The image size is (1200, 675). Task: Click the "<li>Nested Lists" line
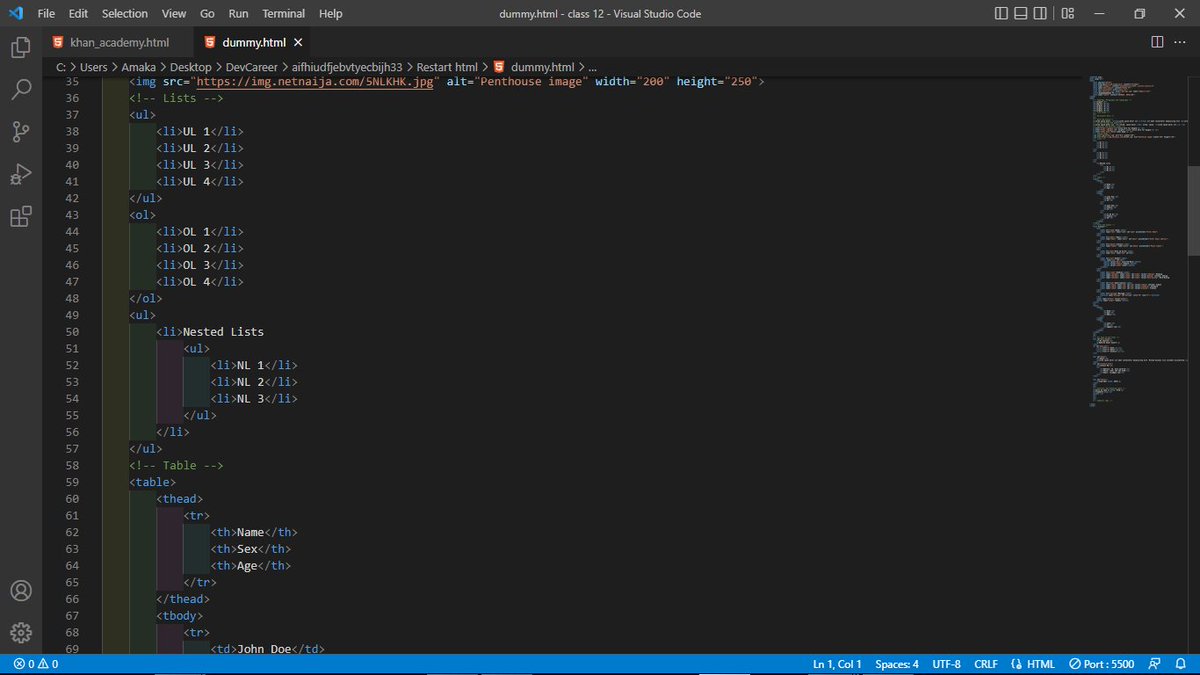210,331
